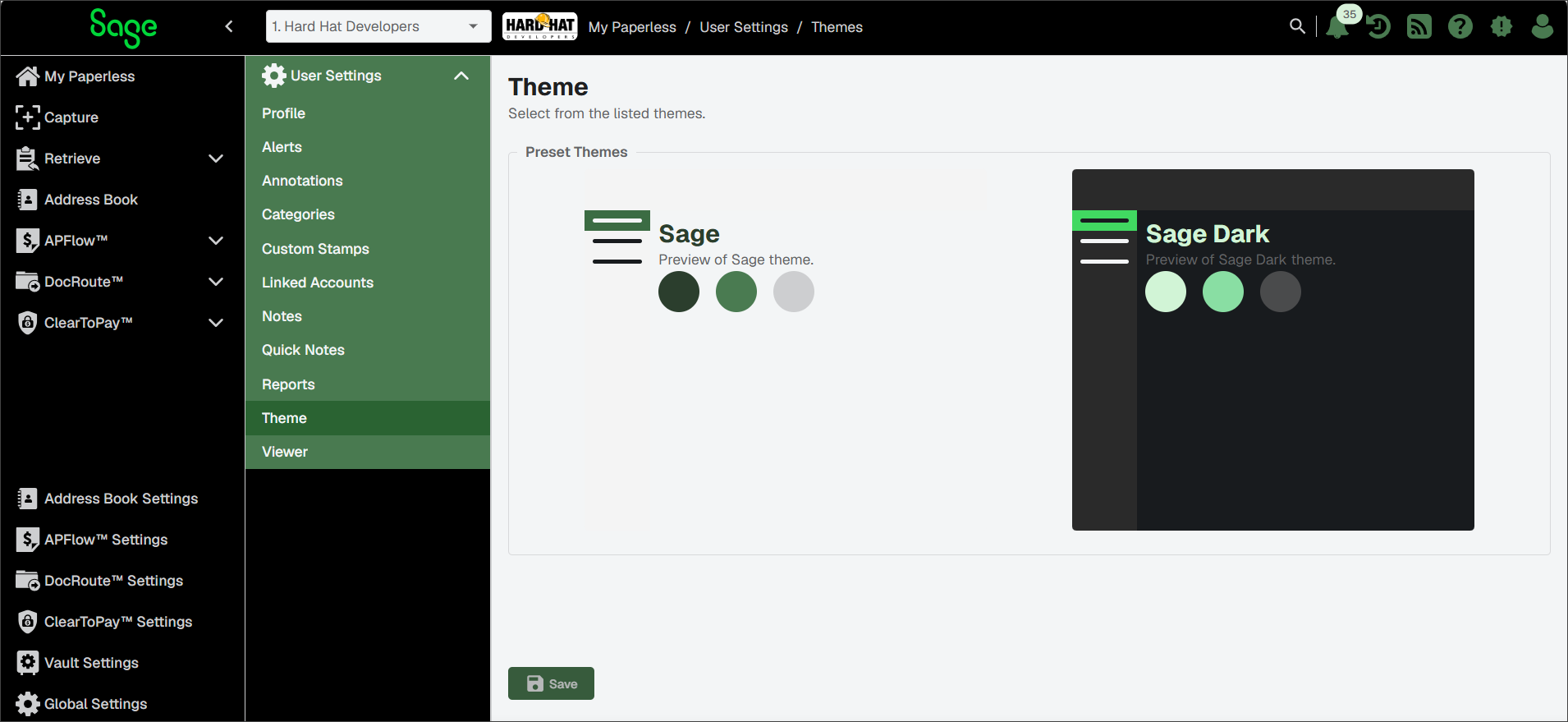The image size is (1568, 722).
Task: Go to Reports settings
Action: pyautogui.click(x=368, y=384)
